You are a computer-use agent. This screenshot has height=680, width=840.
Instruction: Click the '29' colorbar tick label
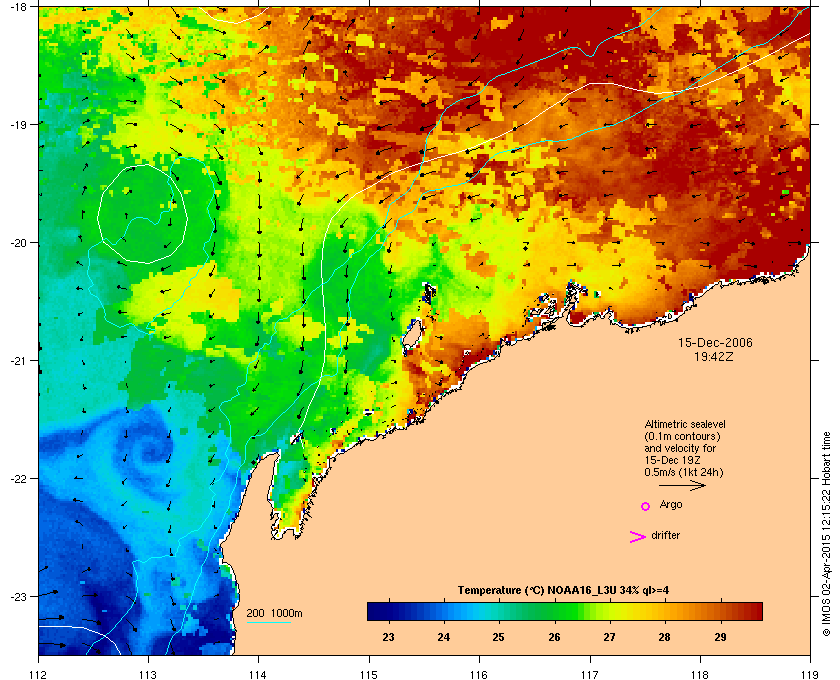721,637
